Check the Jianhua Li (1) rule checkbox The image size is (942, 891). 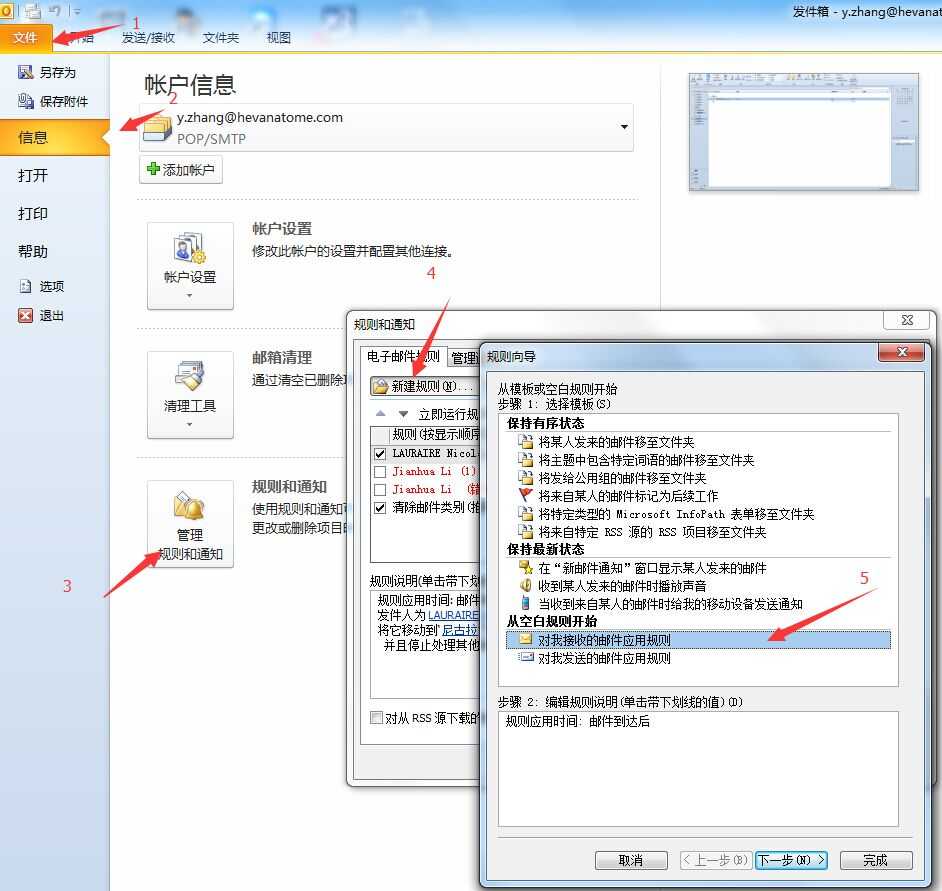coord(380,472)
